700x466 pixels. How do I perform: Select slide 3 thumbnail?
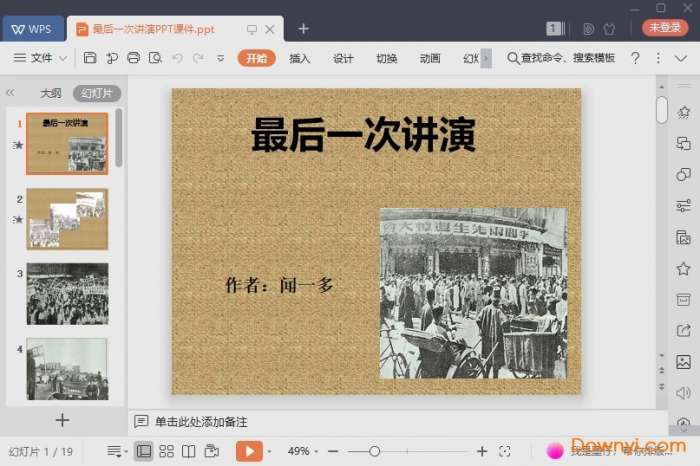pos(67,293)
